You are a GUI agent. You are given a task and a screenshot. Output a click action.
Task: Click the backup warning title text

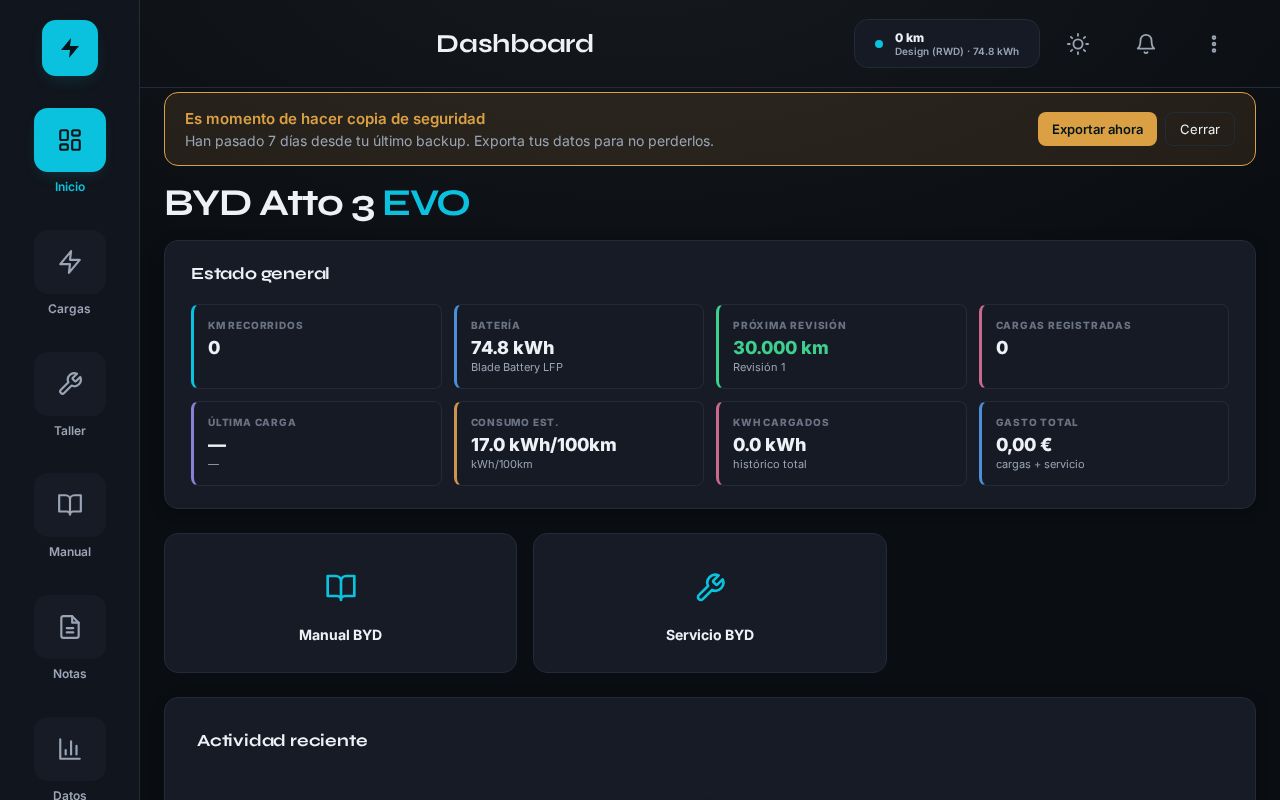335,119
